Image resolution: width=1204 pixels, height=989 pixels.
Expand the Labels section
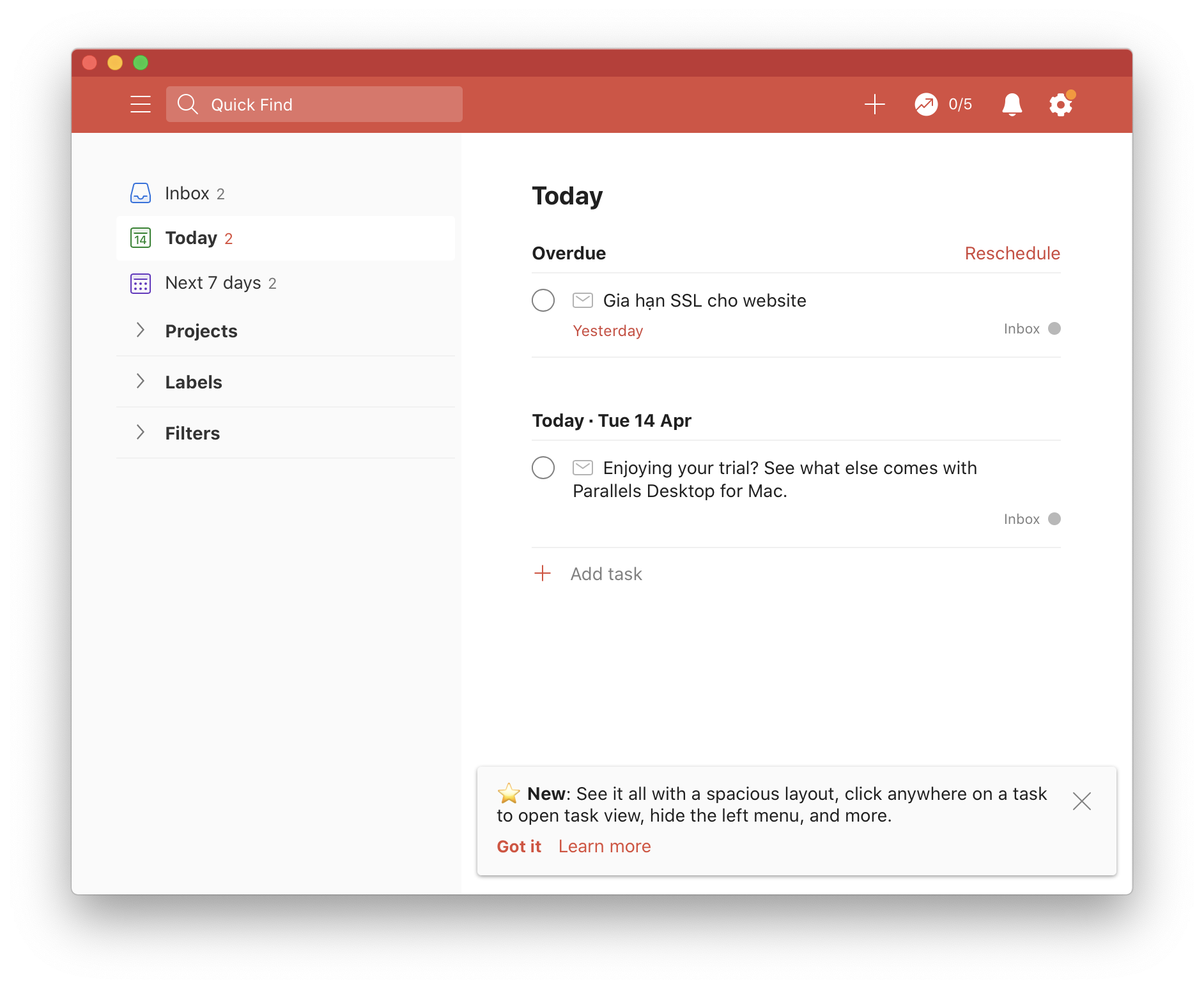[141, 381]
